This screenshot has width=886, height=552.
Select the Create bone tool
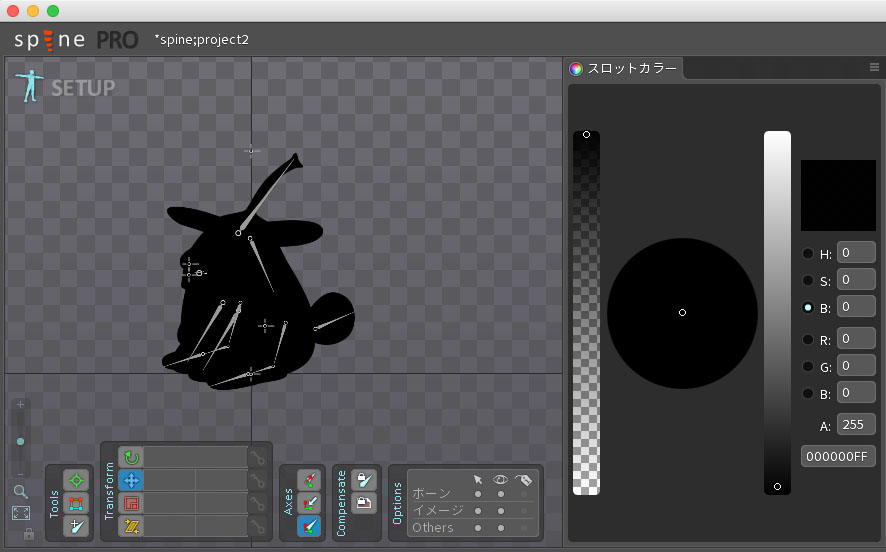click(x=76, y=527)
